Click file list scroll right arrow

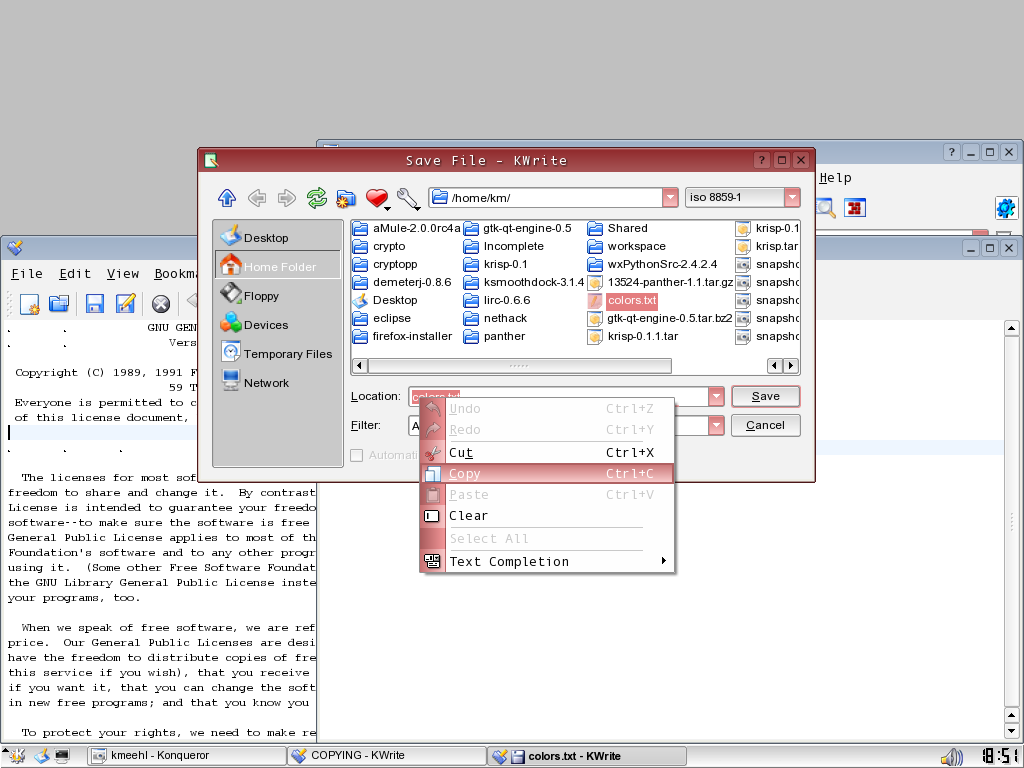(x=791, y=366)
